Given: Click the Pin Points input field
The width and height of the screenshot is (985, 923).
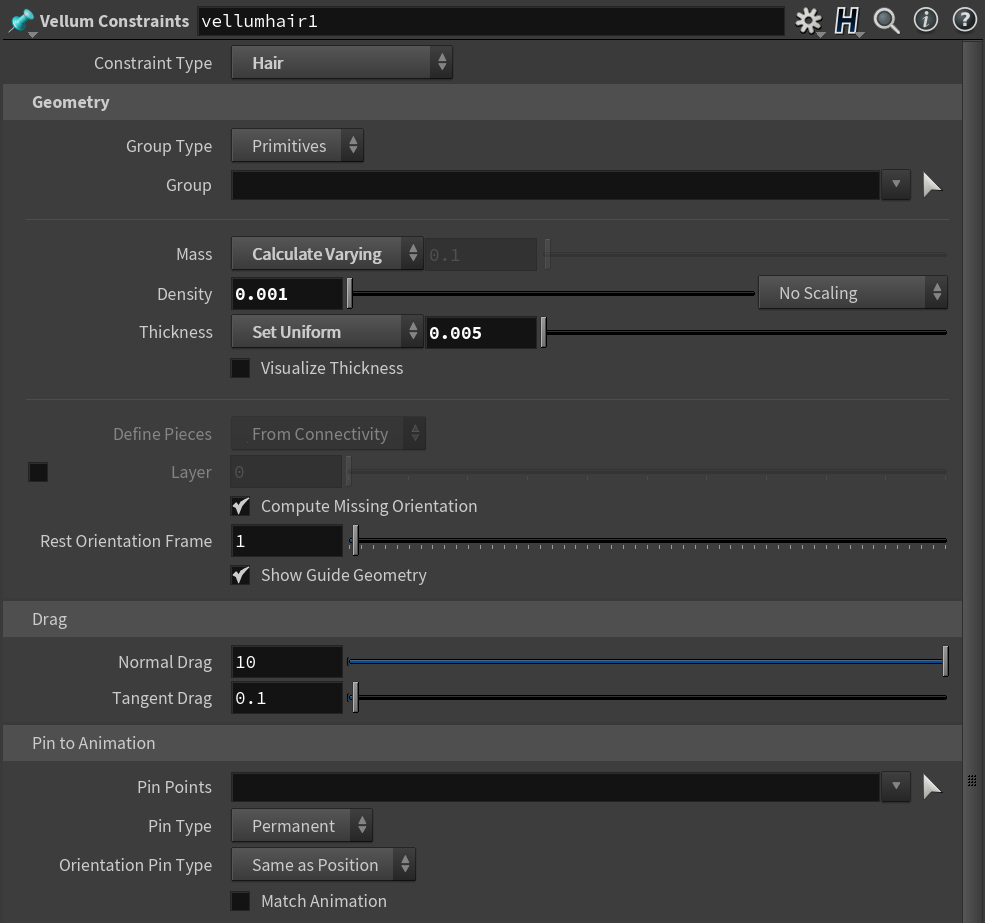Looking at the screenshot, I should [x=556, y=787].
